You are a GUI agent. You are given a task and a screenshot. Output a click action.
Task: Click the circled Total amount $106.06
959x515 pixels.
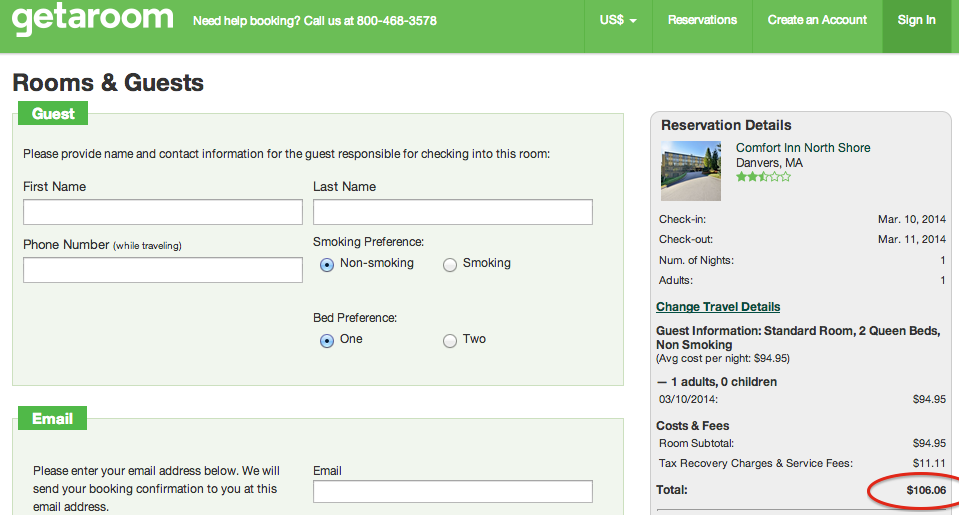tap(926, 490)
